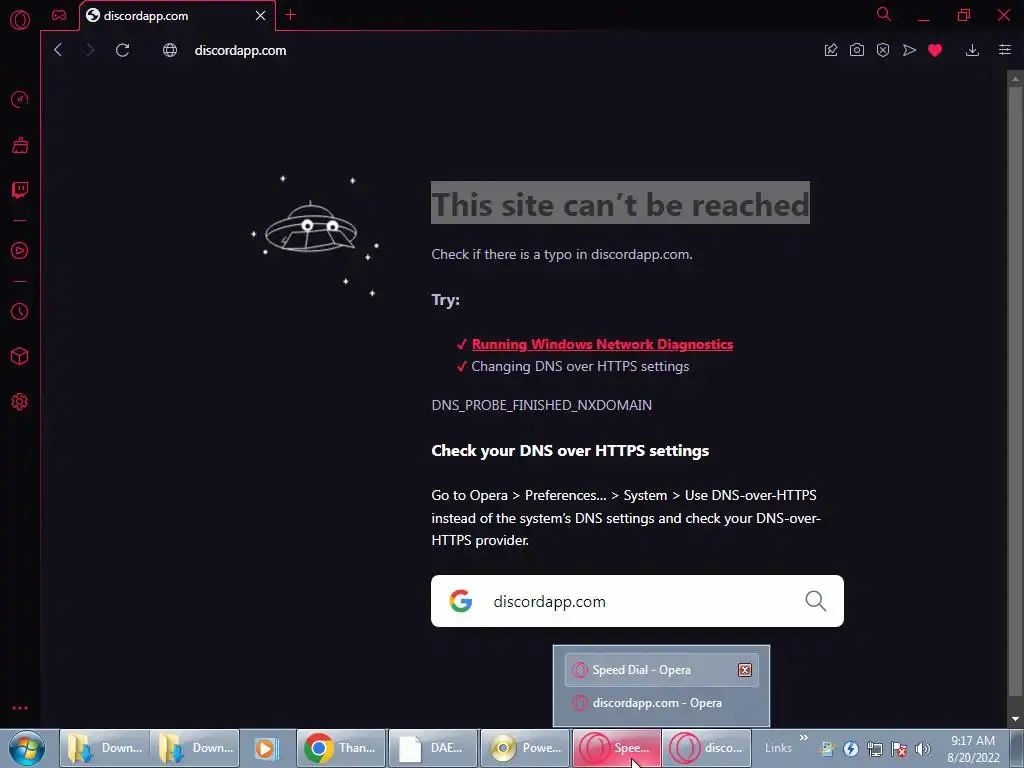Screen dimensions: 1024x768
Task: Switch to the disco... Opera taskbar button
Action: click(707, 748)
